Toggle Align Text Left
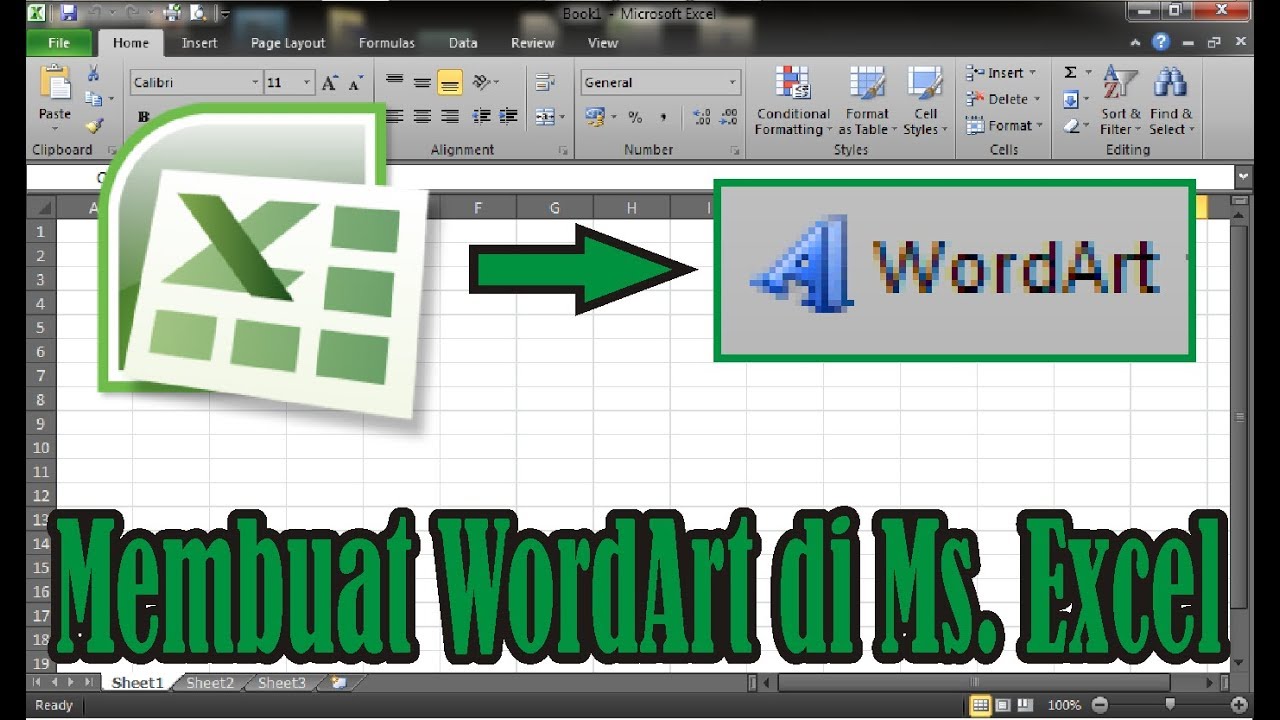1280x720 pixels. 394,117
